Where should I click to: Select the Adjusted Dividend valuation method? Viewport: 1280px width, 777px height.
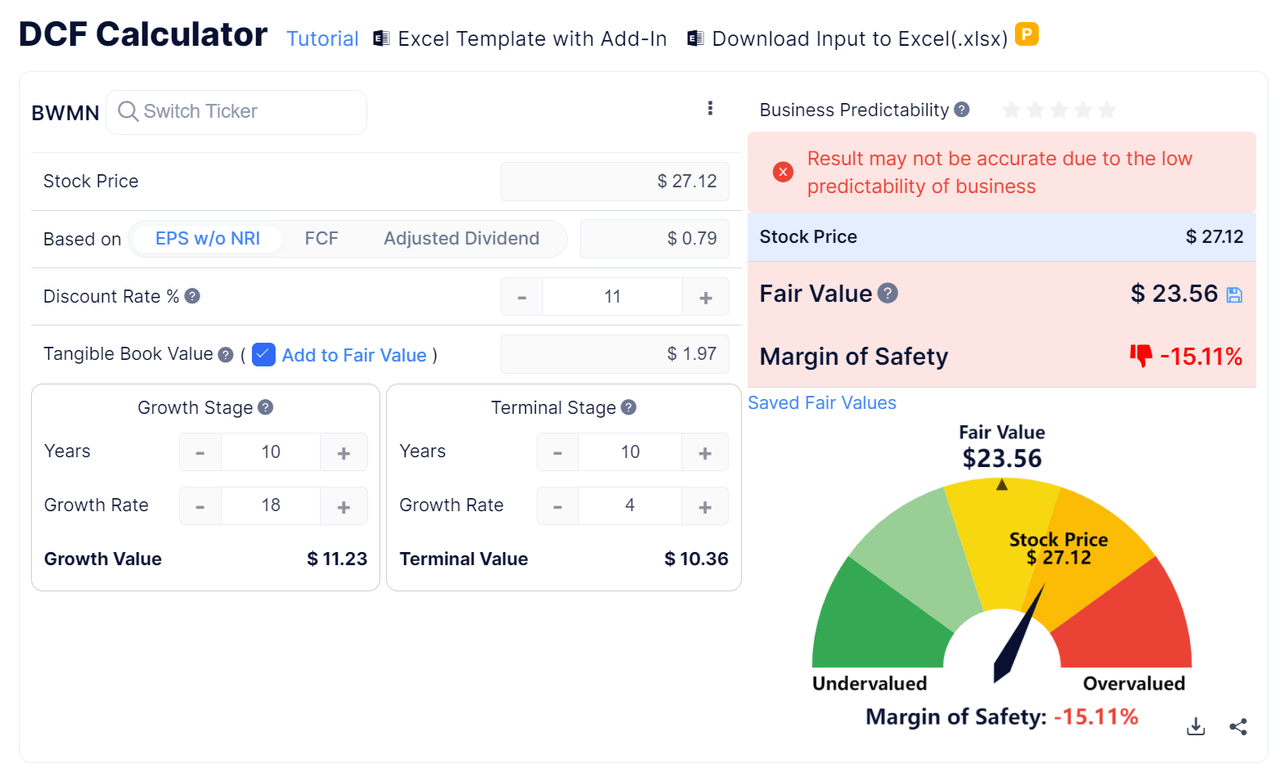(x=462, y=238)
